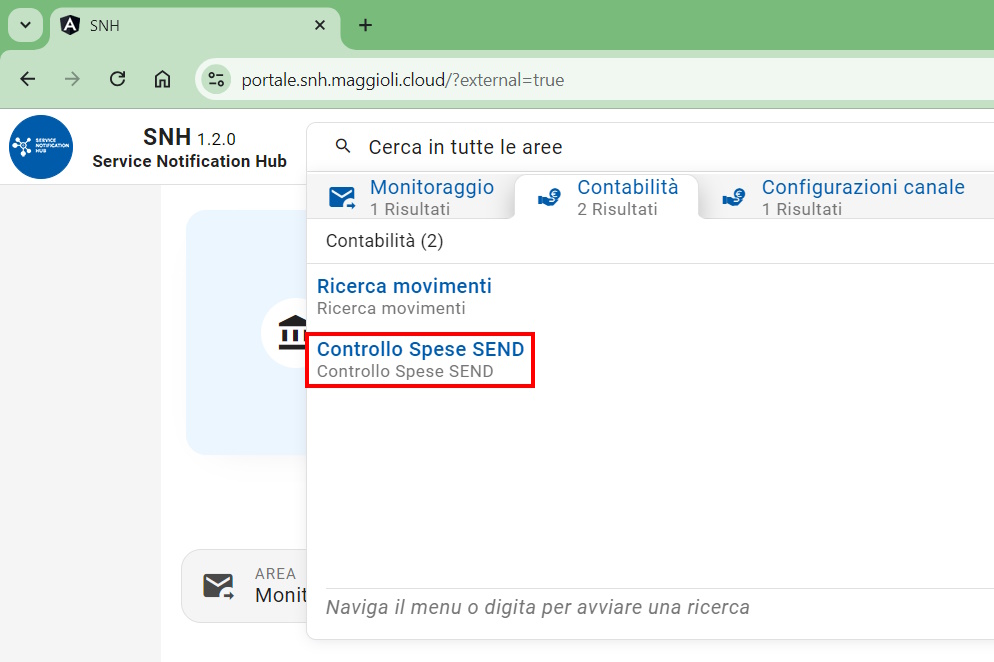Click the Contabilità (2) heading
Image resolution: width=994 pixels, height=662 pixels.
tap(385, 241)
